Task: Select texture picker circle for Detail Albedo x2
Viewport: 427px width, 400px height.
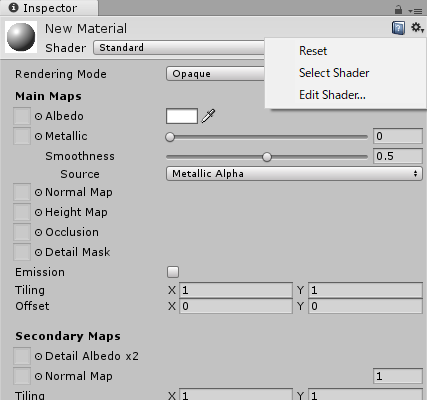Action: tap(38, 356)
